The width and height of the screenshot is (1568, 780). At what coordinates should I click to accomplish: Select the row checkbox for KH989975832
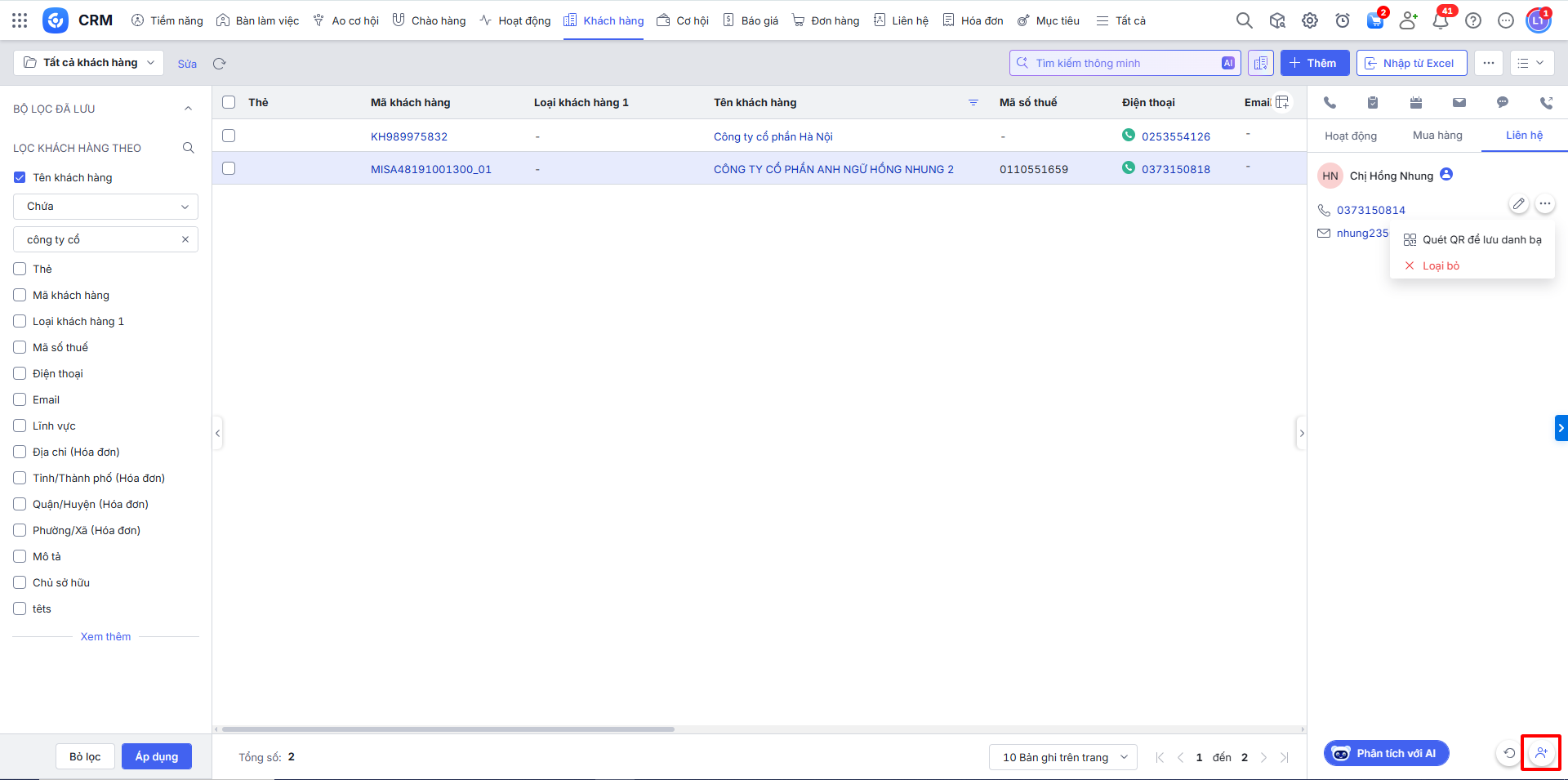(x=229, y=136)
